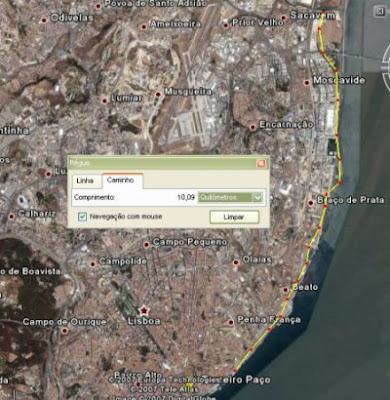This screenshot has width=390, height=400.
Task: Click the navigation control collapse icon
Action: pyautogui.click(x=380, y=12)
